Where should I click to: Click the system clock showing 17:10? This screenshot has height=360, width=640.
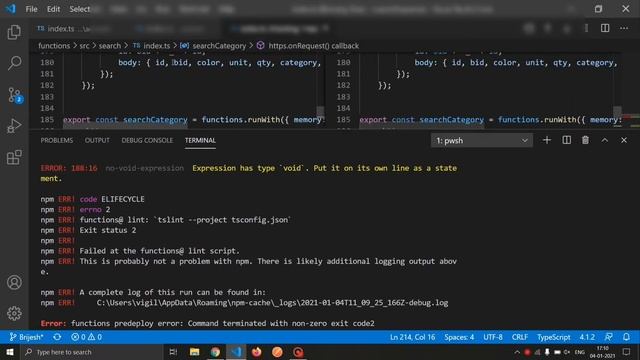point(602,352)
